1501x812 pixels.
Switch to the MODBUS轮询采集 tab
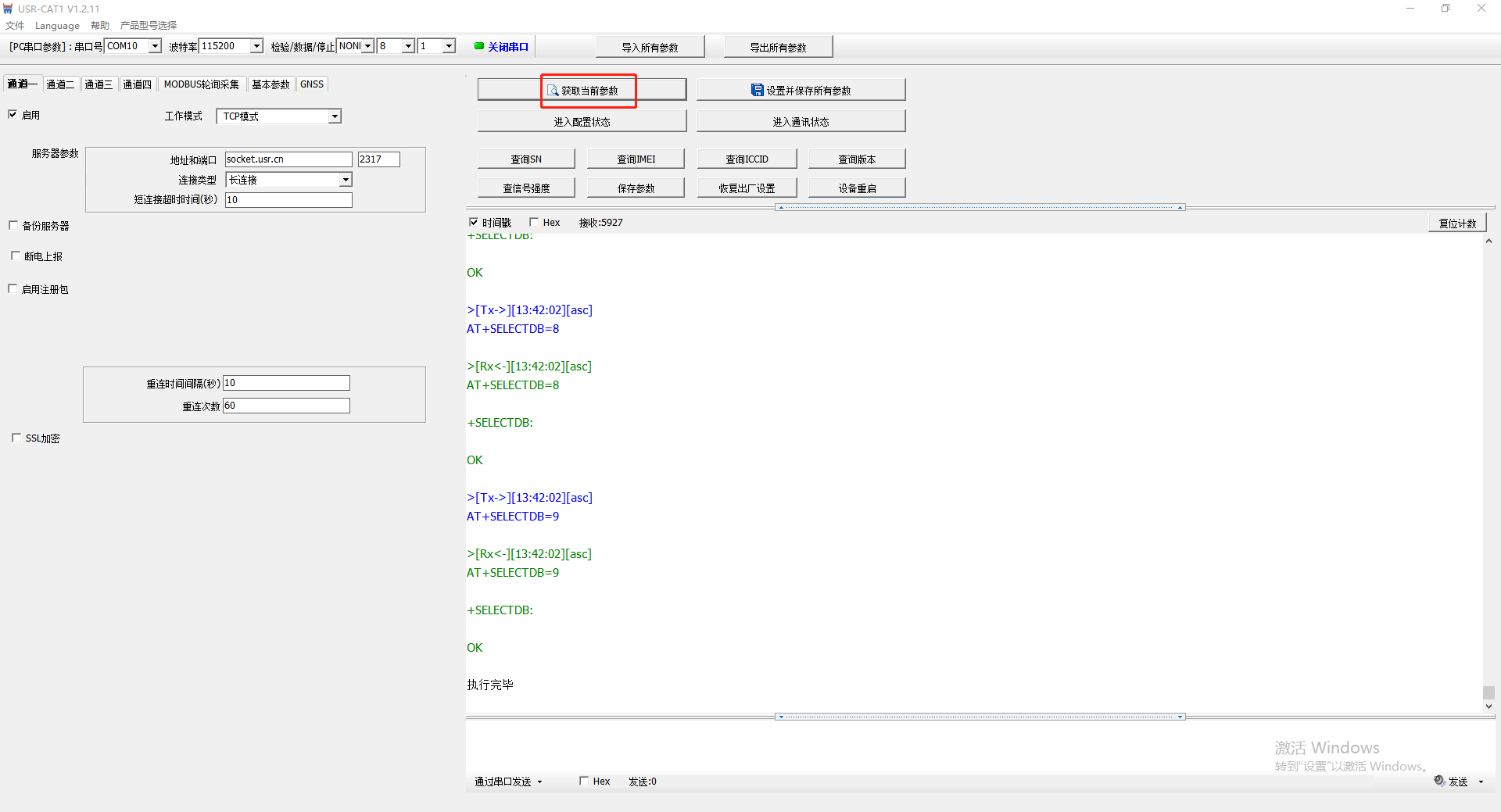[x=201, y=84]
